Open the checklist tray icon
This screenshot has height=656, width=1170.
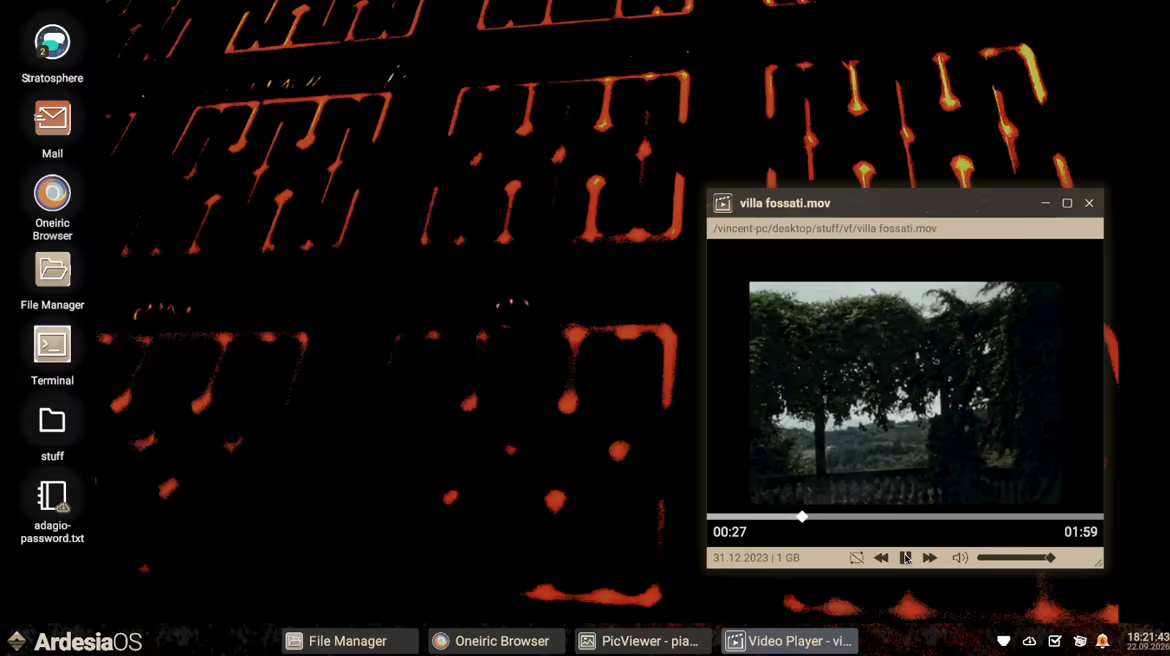click(x=1054, y=641)
